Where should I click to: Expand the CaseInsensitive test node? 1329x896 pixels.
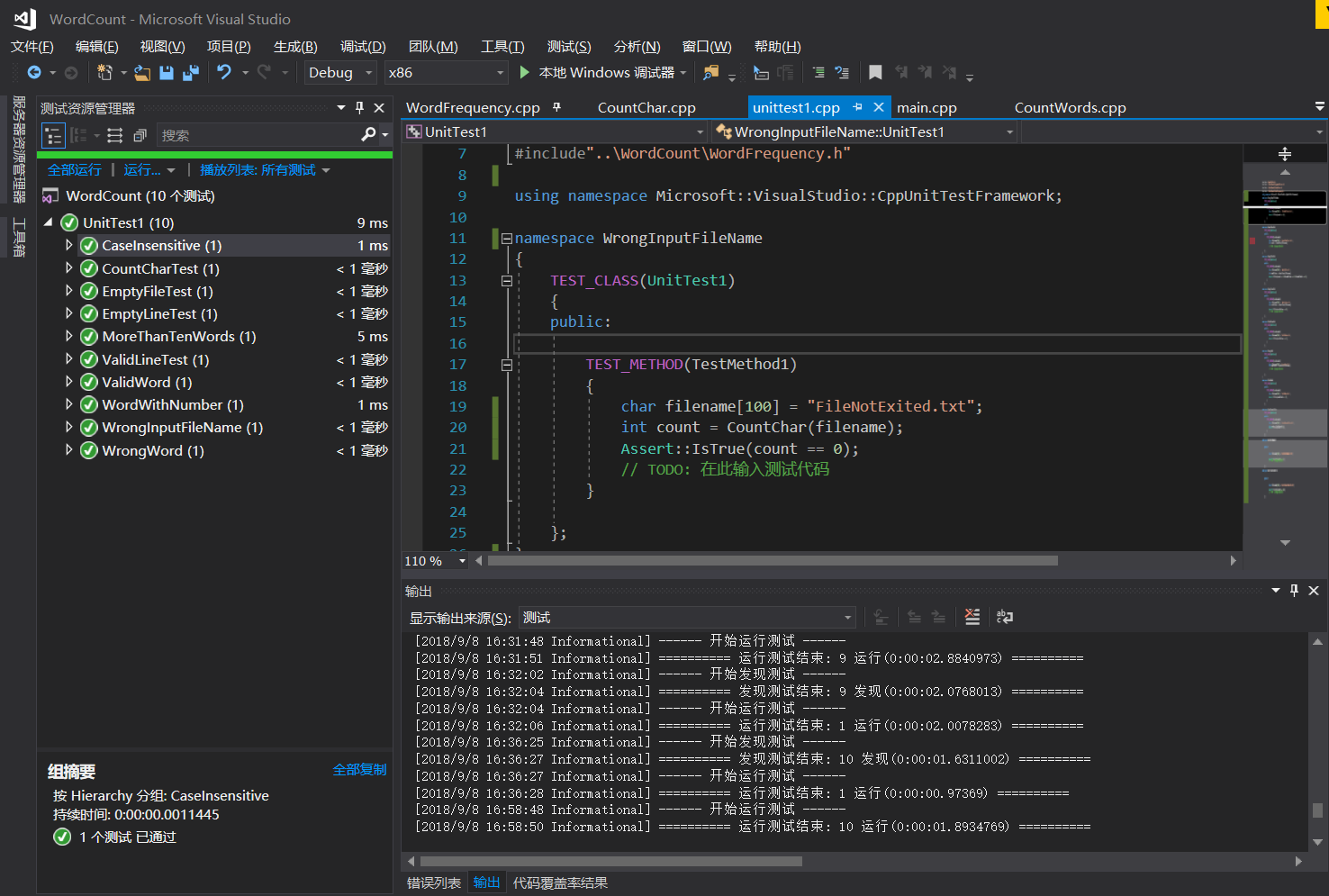[x=68, y=245]
